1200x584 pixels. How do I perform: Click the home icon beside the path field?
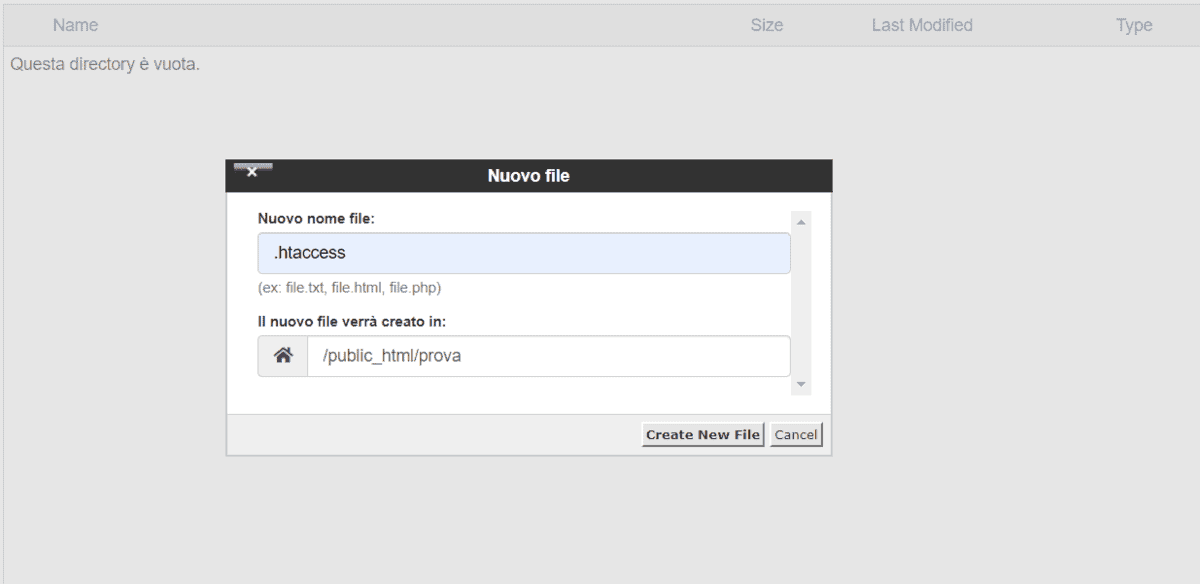pyautogui.click(x=283, y=356)
